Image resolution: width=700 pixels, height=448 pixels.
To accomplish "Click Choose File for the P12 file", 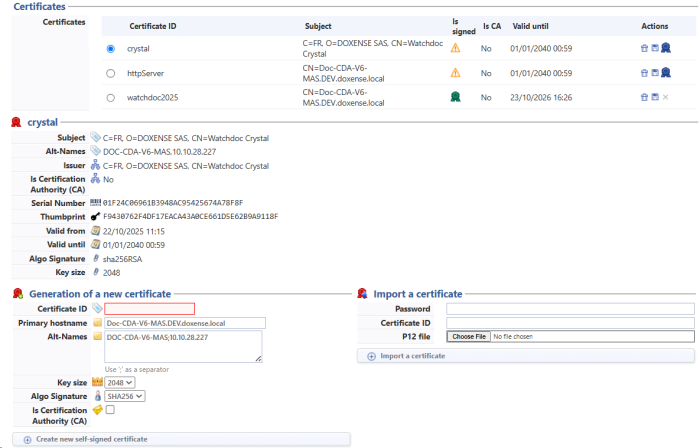I will (469, 337).
